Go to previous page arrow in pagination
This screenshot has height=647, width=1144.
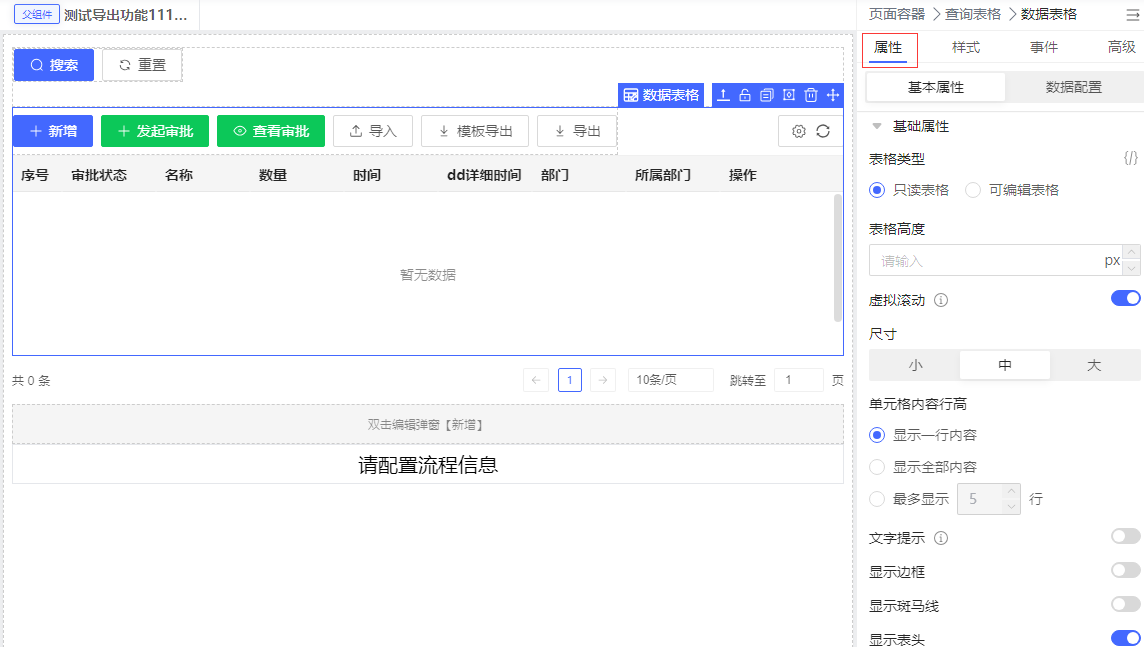point(536,380)
